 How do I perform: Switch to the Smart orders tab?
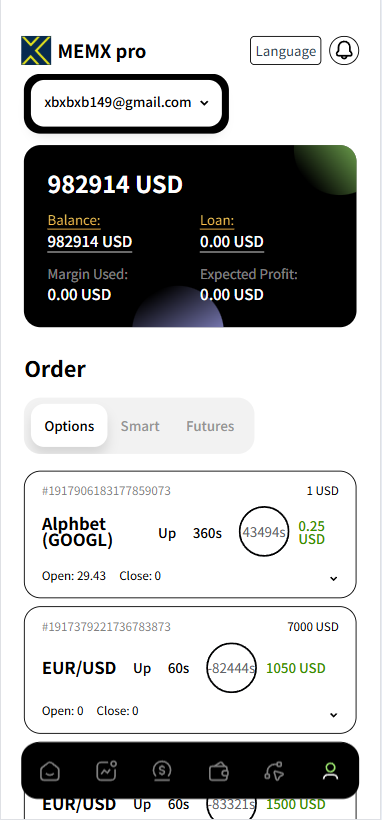[140, 426]
